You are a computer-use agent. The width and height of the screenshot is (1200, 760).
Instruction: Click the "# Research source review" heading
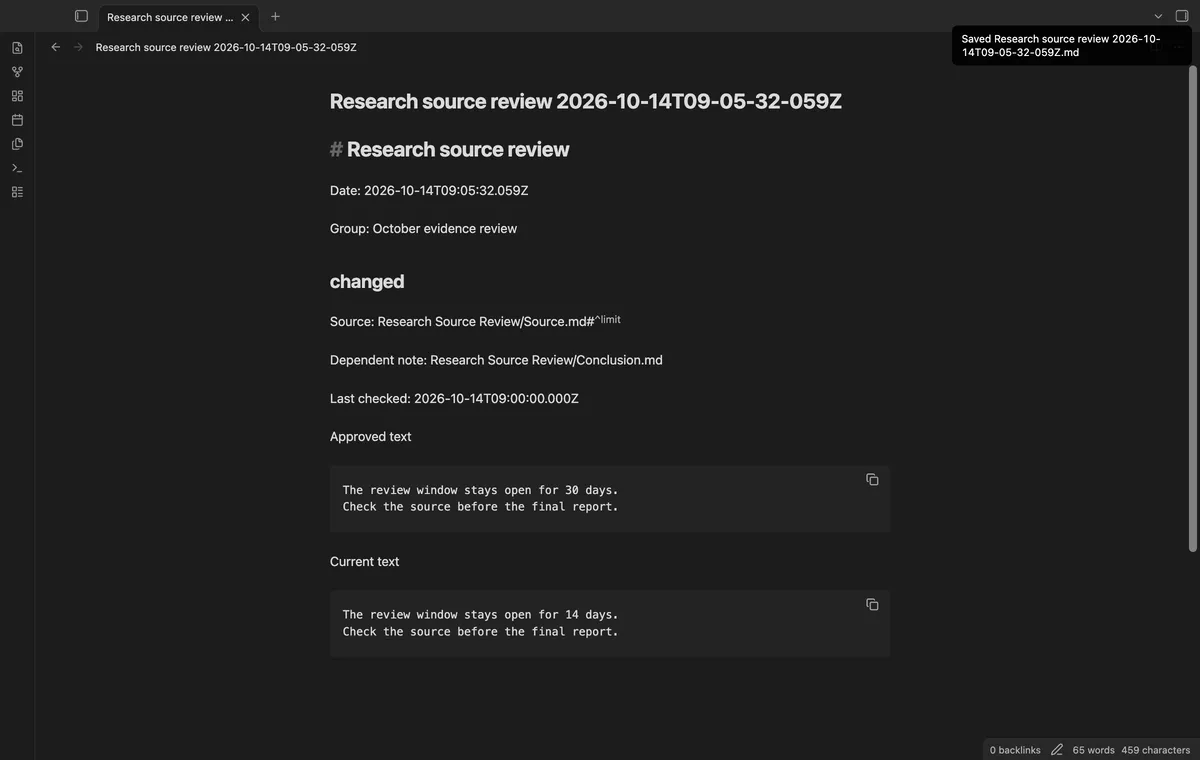tap(449, 149)
